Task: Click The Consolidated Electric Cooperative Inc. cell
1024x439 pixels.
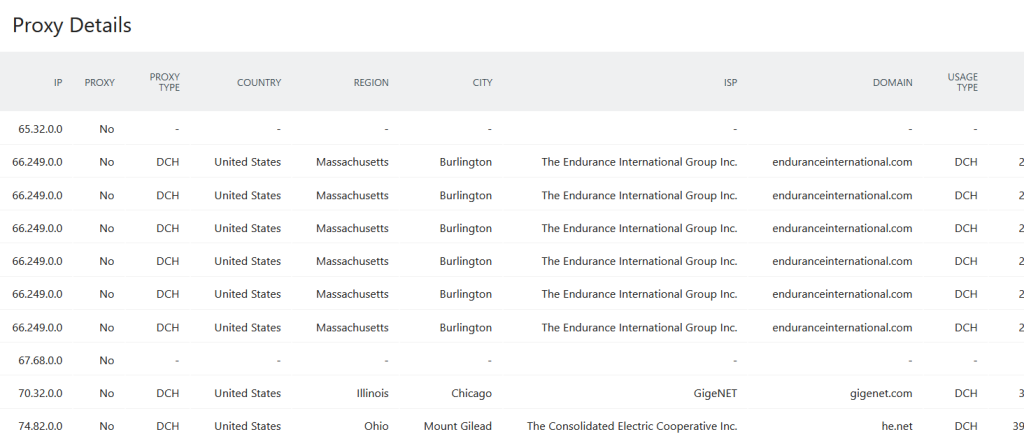Action: (x=632, y=426)
